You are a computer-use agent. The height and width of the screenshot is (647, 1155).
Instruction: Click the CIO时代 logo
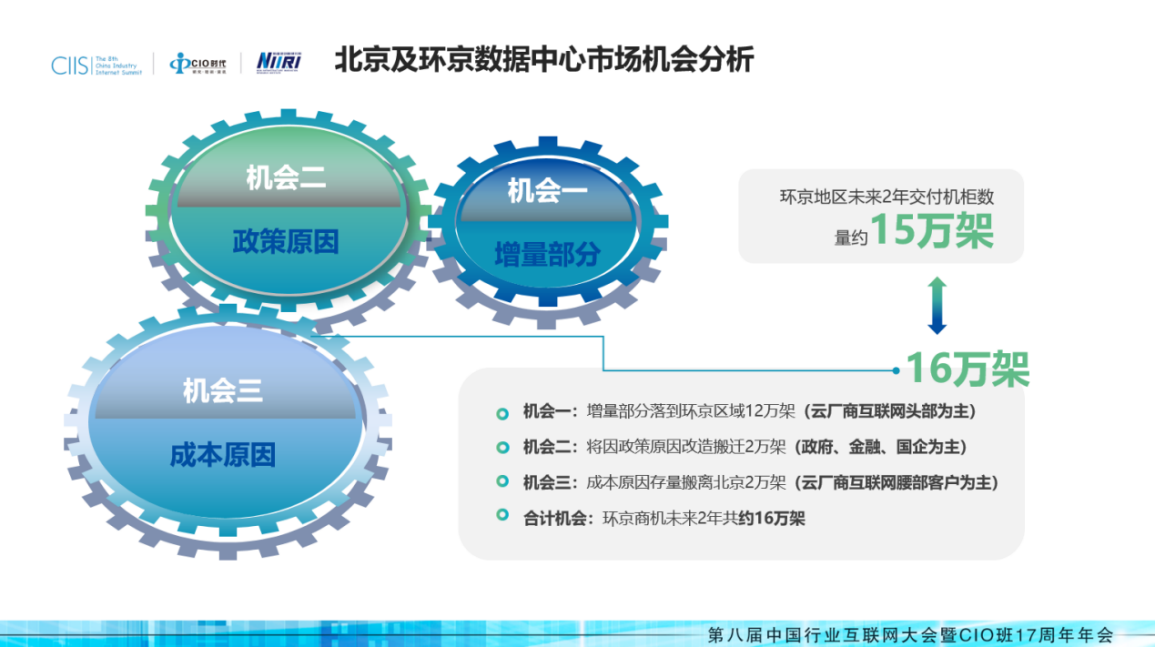pos(197,64)
